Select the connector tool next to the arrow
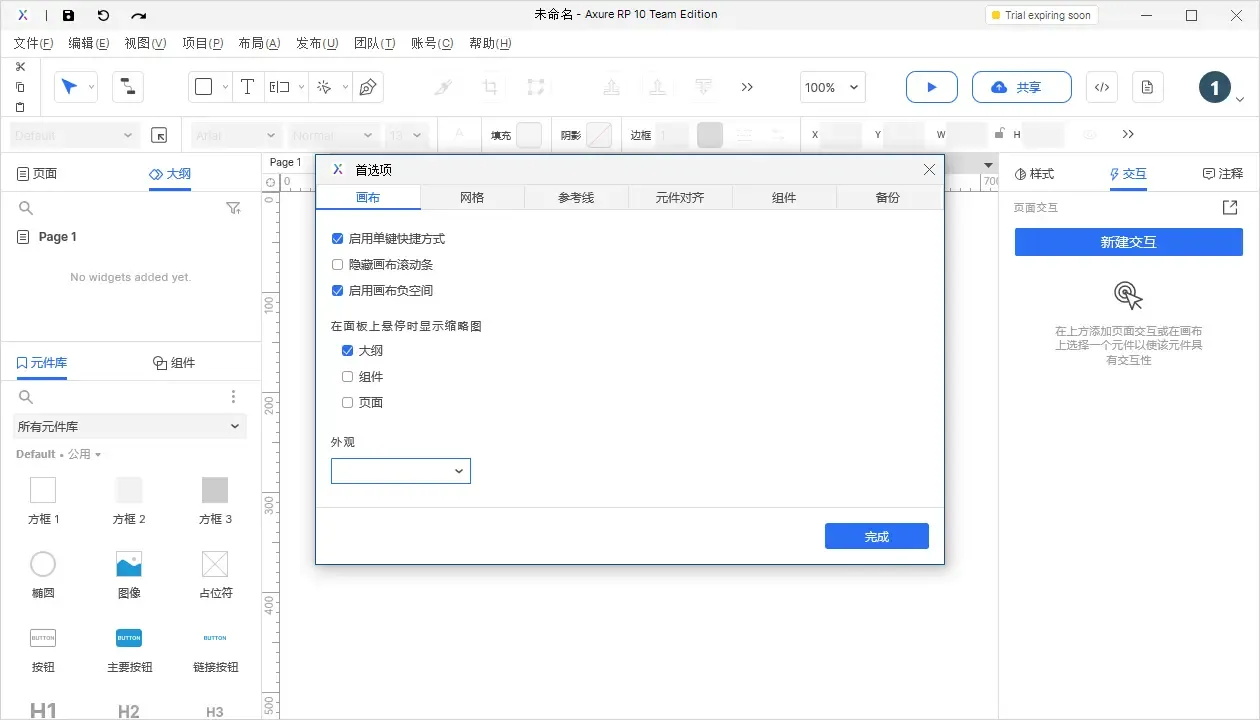 (127, 87)
